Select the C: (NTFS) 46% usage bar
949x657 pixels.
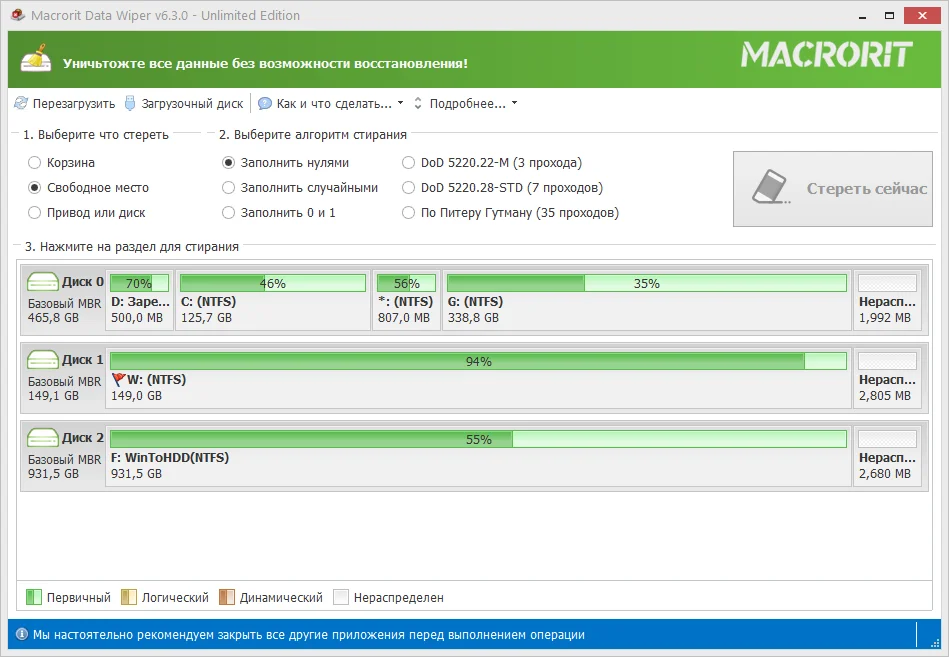(x=273, y=283)
